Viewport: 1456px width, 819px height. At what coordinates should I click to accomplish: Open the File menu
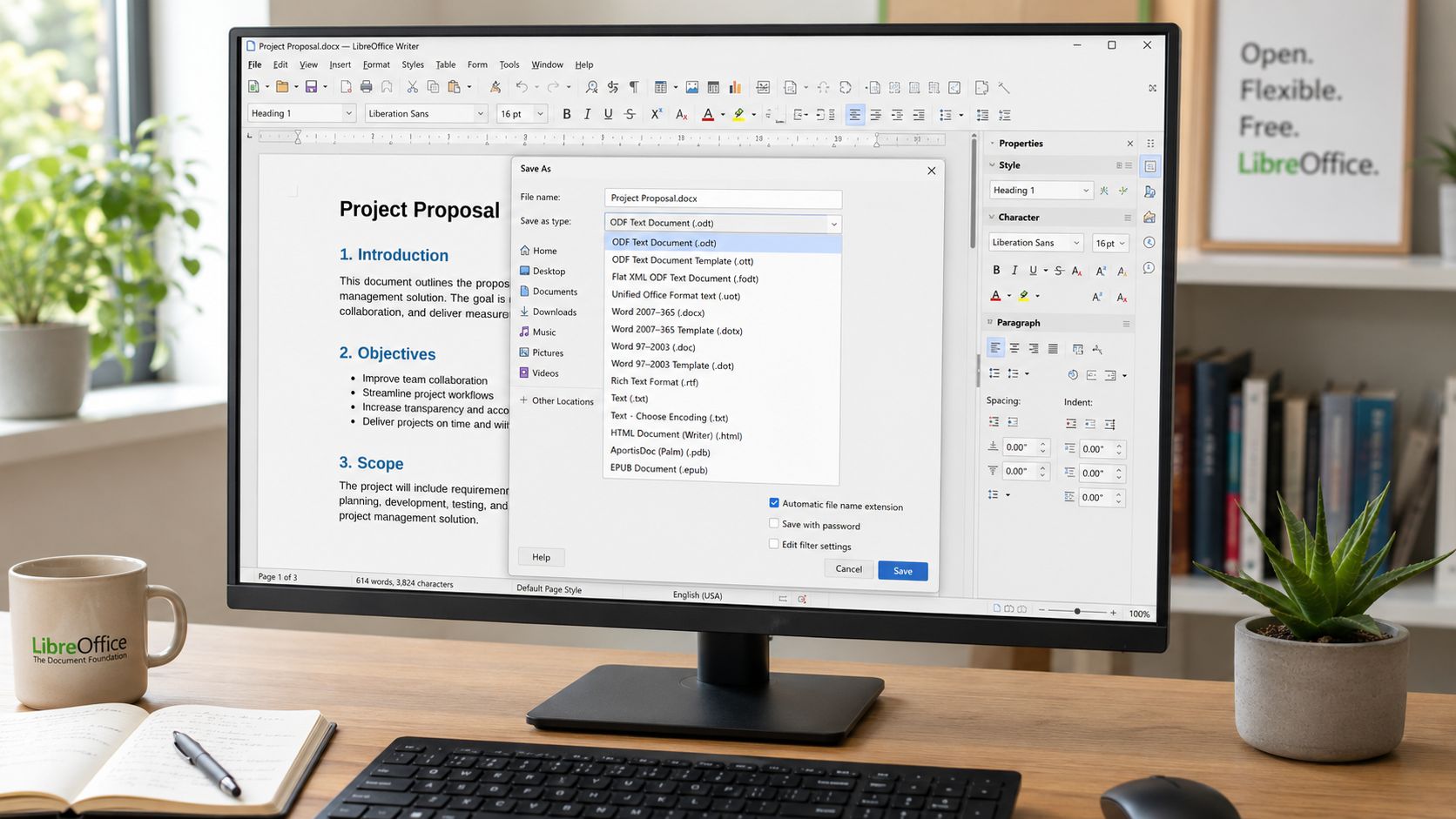point(254,64)
